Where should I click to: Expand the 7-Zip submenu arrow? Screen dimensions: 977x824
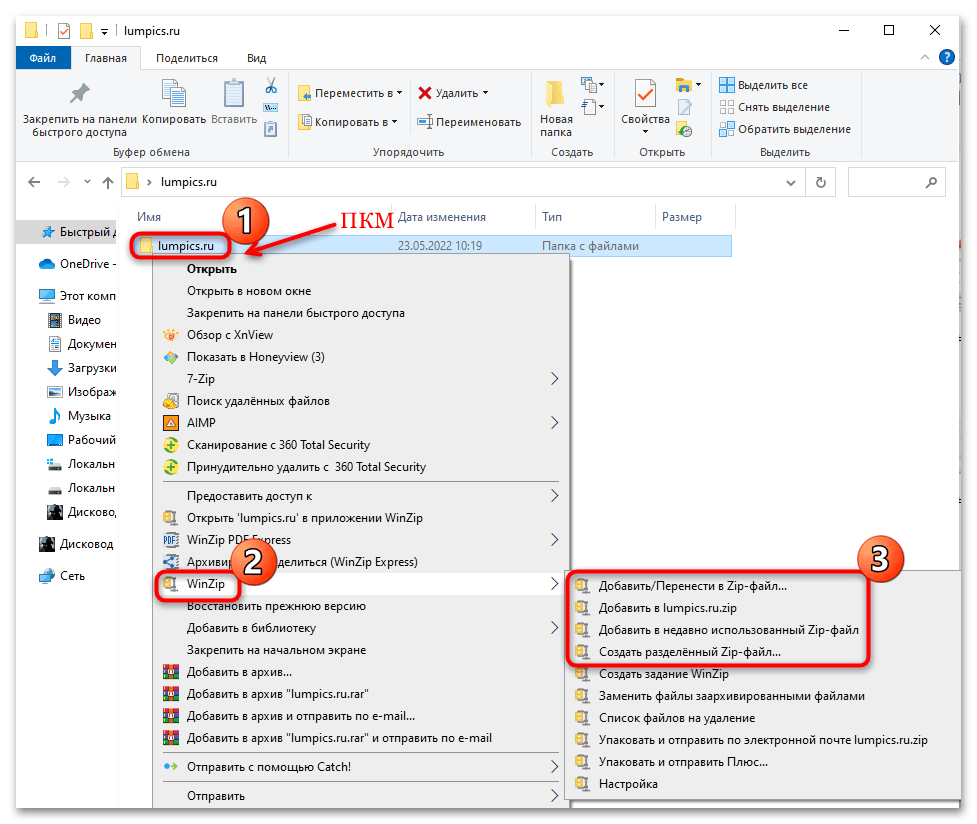point(555,379)
